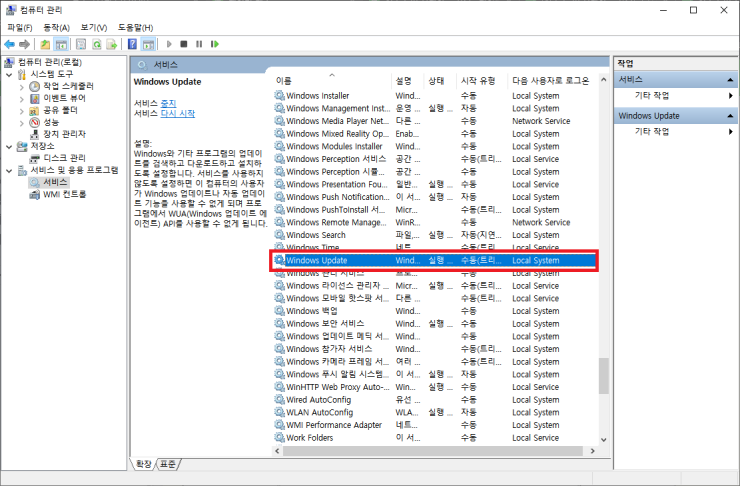Open the 동작(A) menu

click(x=57, y=28)
